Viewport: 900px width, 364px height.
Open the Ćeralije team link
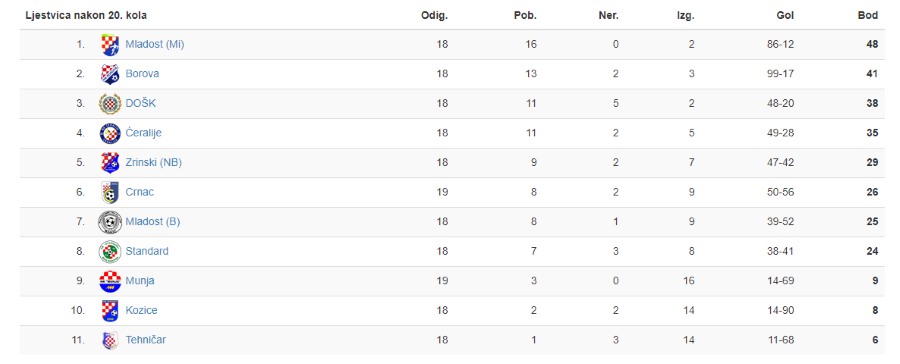143,133
